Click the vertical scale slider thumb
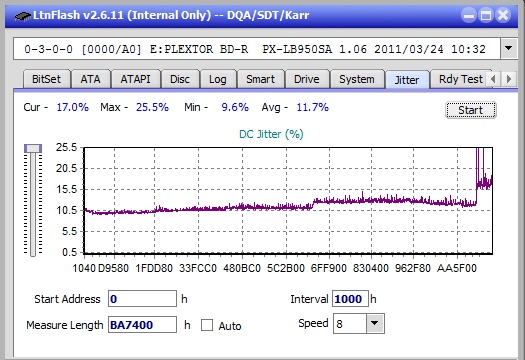 (33, 148)
